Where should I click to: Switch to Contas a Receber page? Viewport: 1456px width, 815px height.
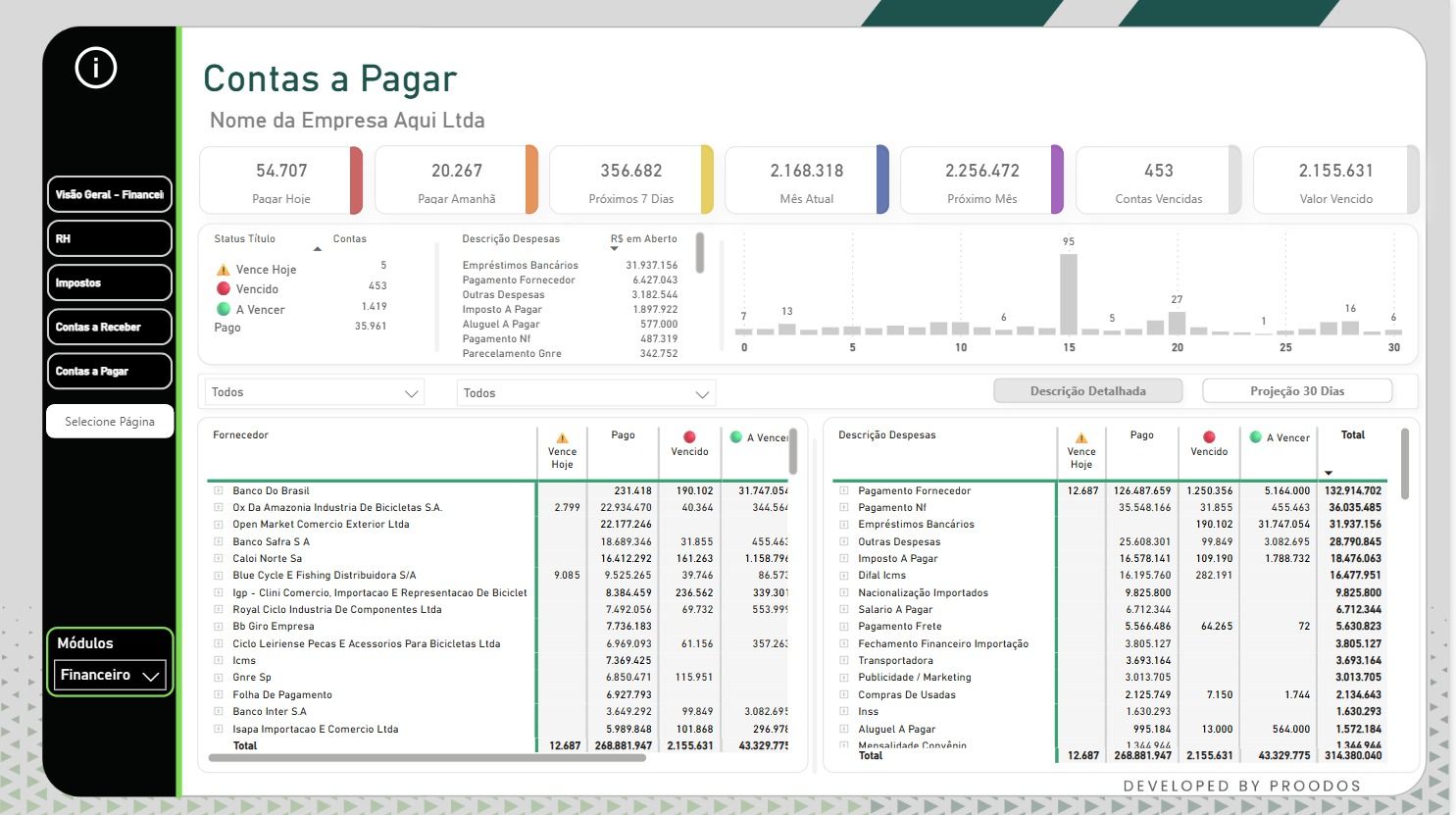tap(110, 327)
